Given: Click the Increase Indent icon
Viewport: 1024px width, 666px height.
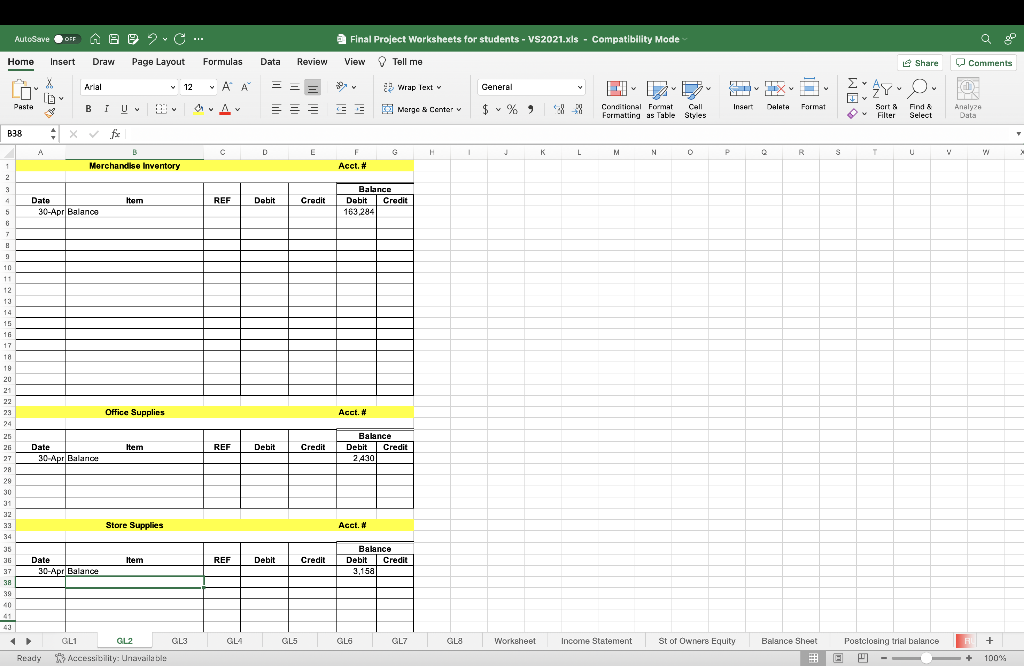Looking at the screenshot, I should (359, 109).
